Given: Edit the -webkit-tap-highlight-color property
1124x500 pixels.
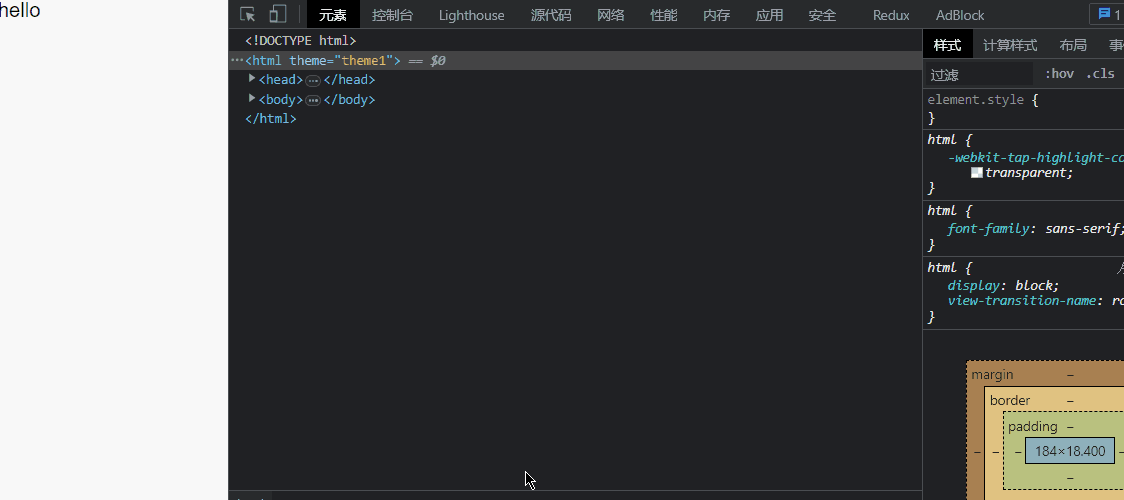Looking at the screenshot, I should [x=1036, y=158].
